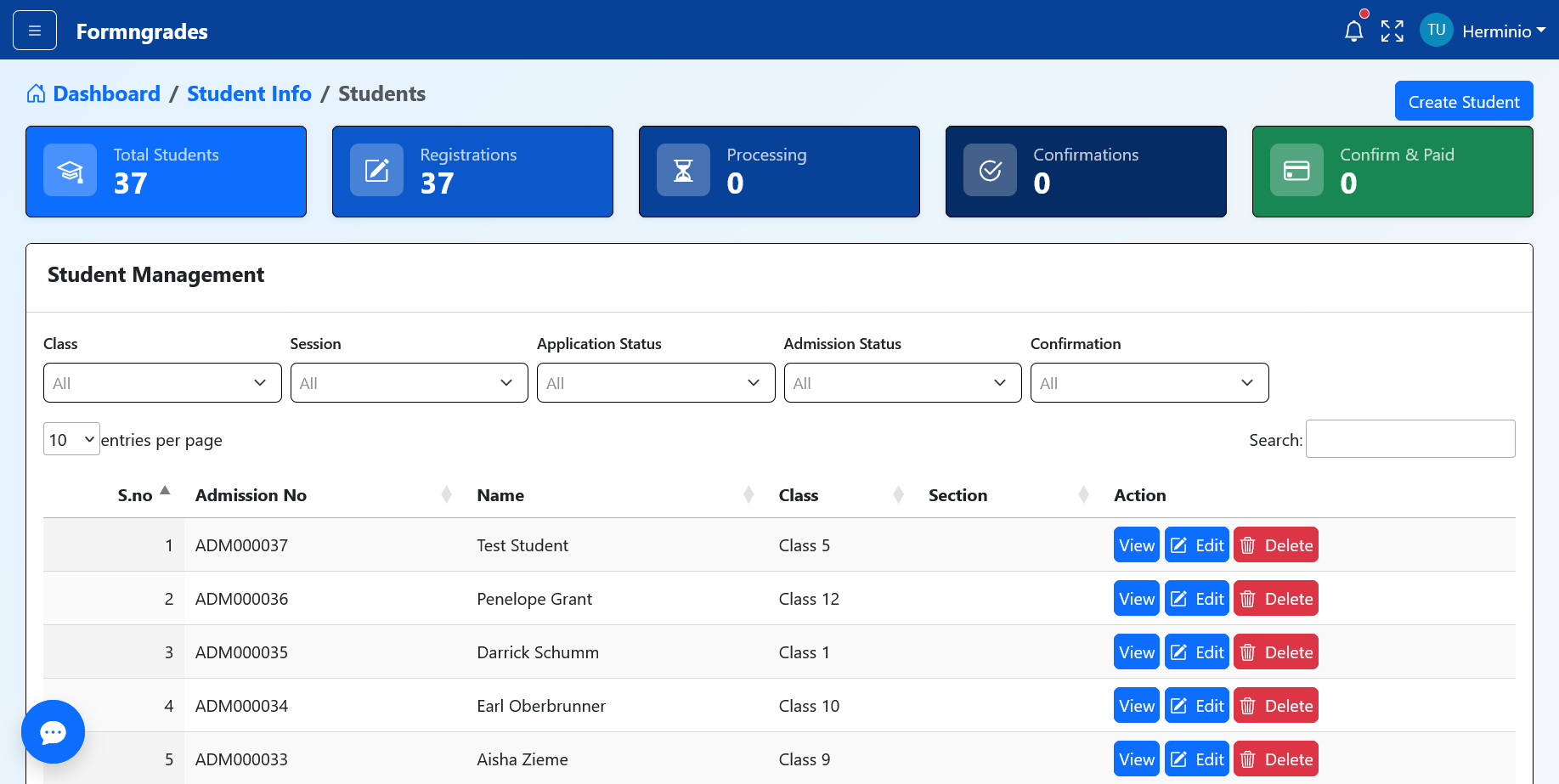
Task: Click the notification bell icon
Action: pyautogui.click(x=1354, y=30)
